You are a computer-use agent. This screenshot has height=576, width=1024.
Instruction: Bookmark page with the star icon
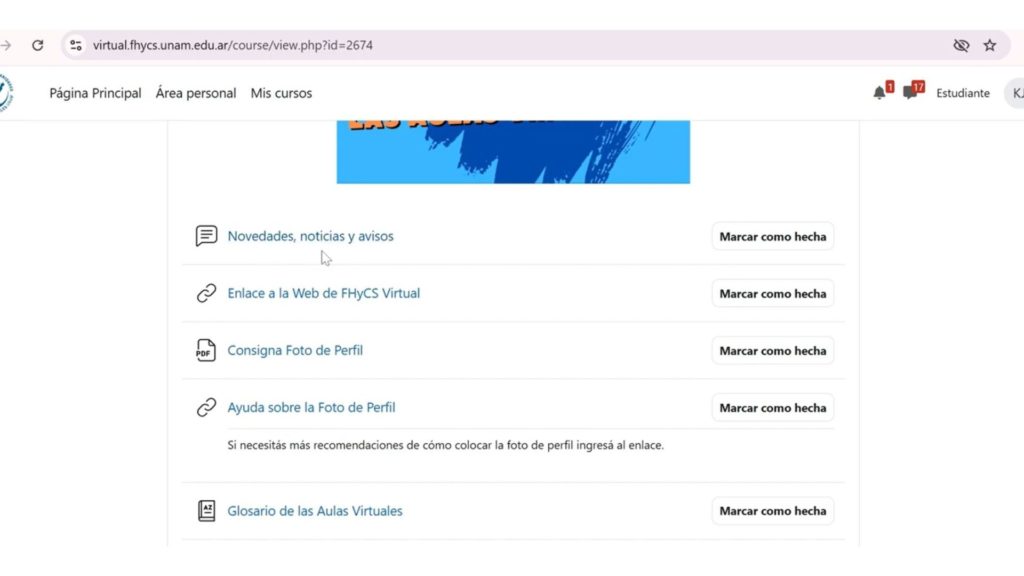tap(990, 45)
